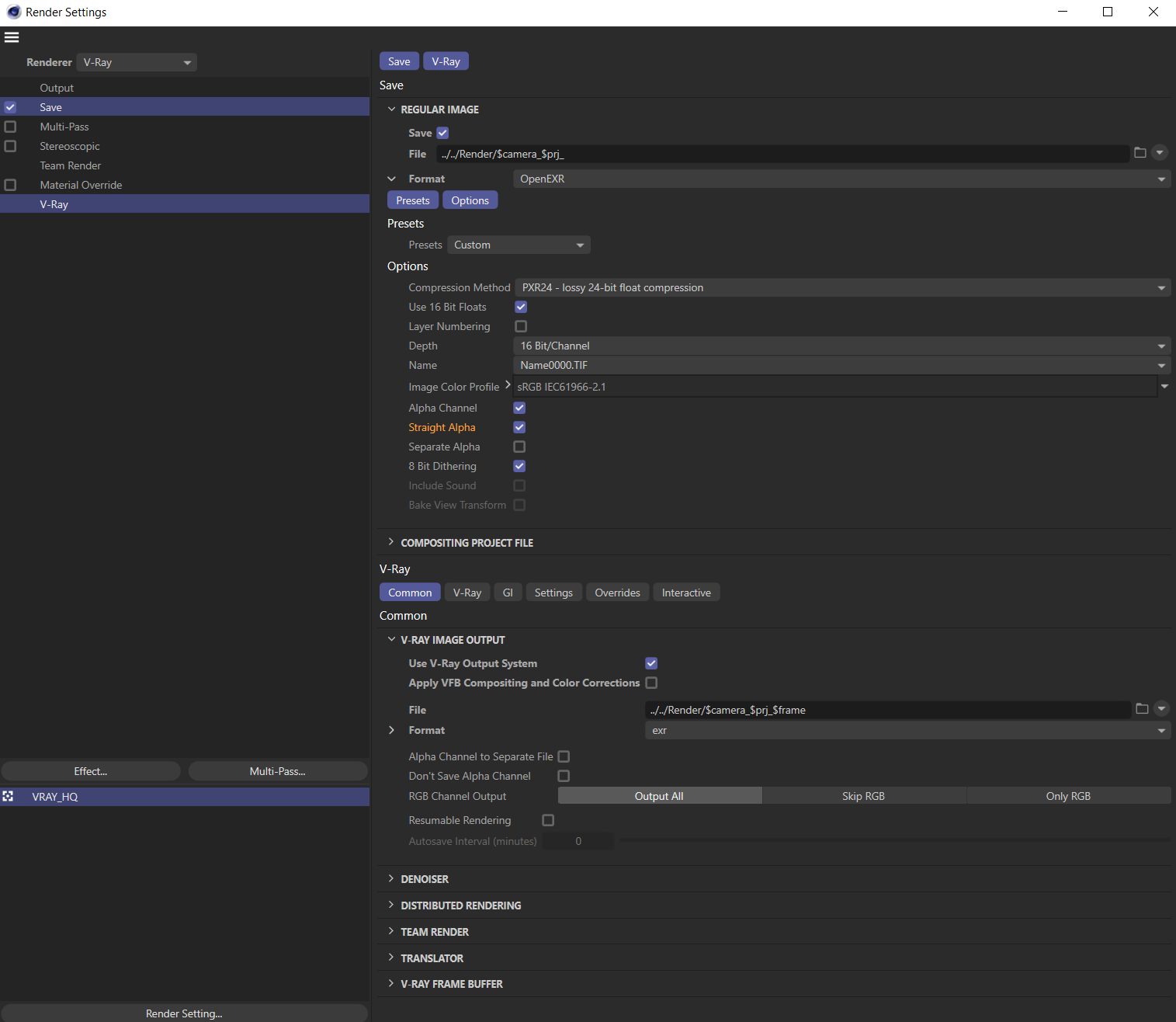Enable Don't Save Alpha Channel checkbox
Image resolution: width=1176 pixels, height=1022 pixels.
coord(564,776)
